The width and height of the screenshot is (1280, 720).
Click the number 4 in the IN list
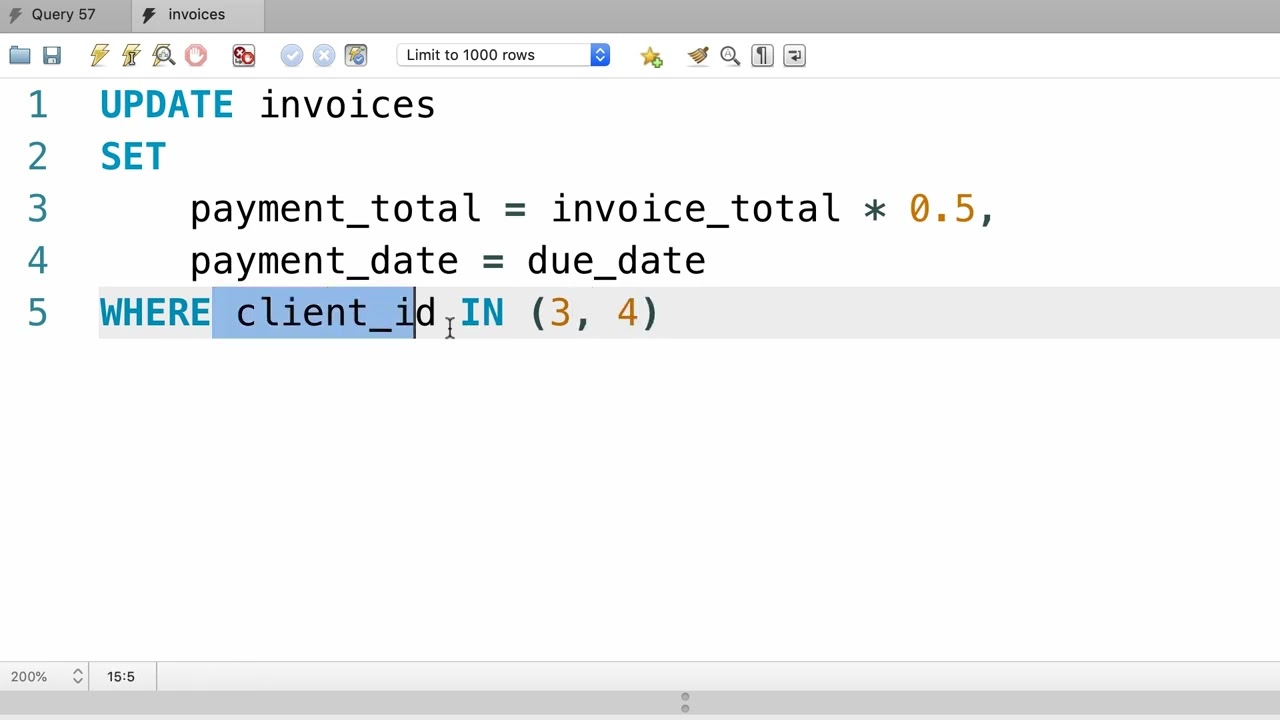click(627, 313)
